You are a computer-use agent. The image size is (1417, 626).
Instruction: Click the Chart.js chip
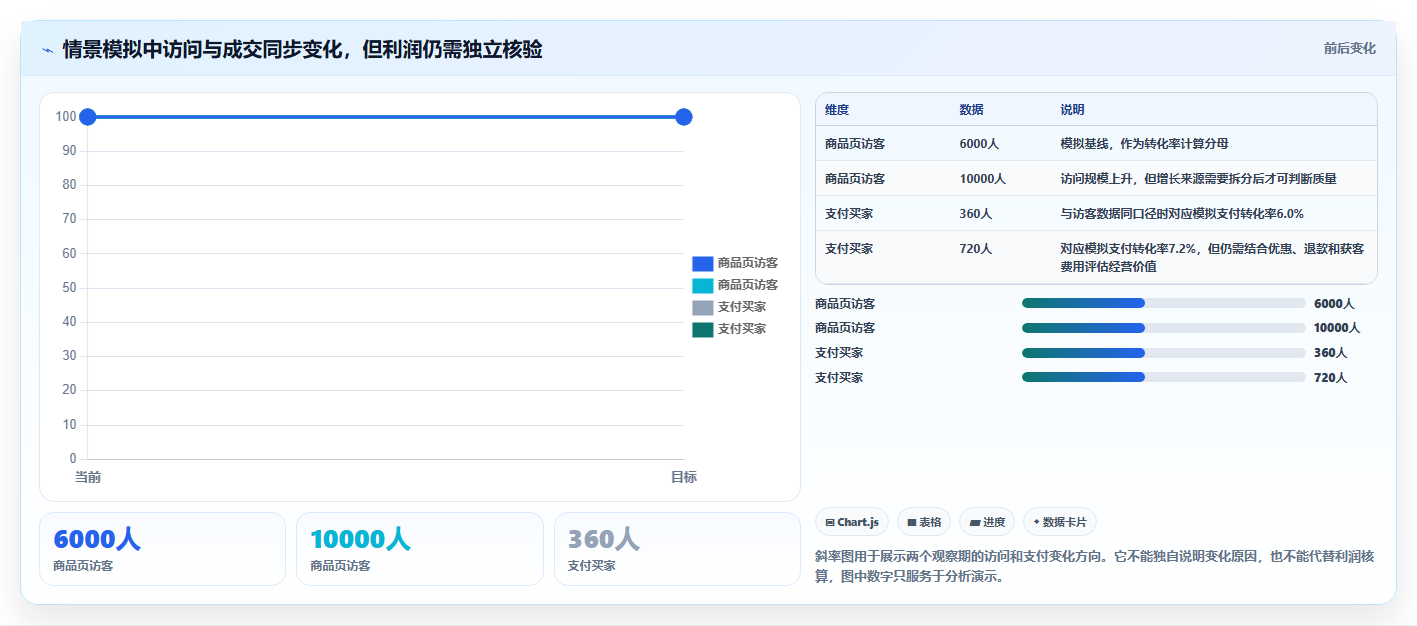852,522
